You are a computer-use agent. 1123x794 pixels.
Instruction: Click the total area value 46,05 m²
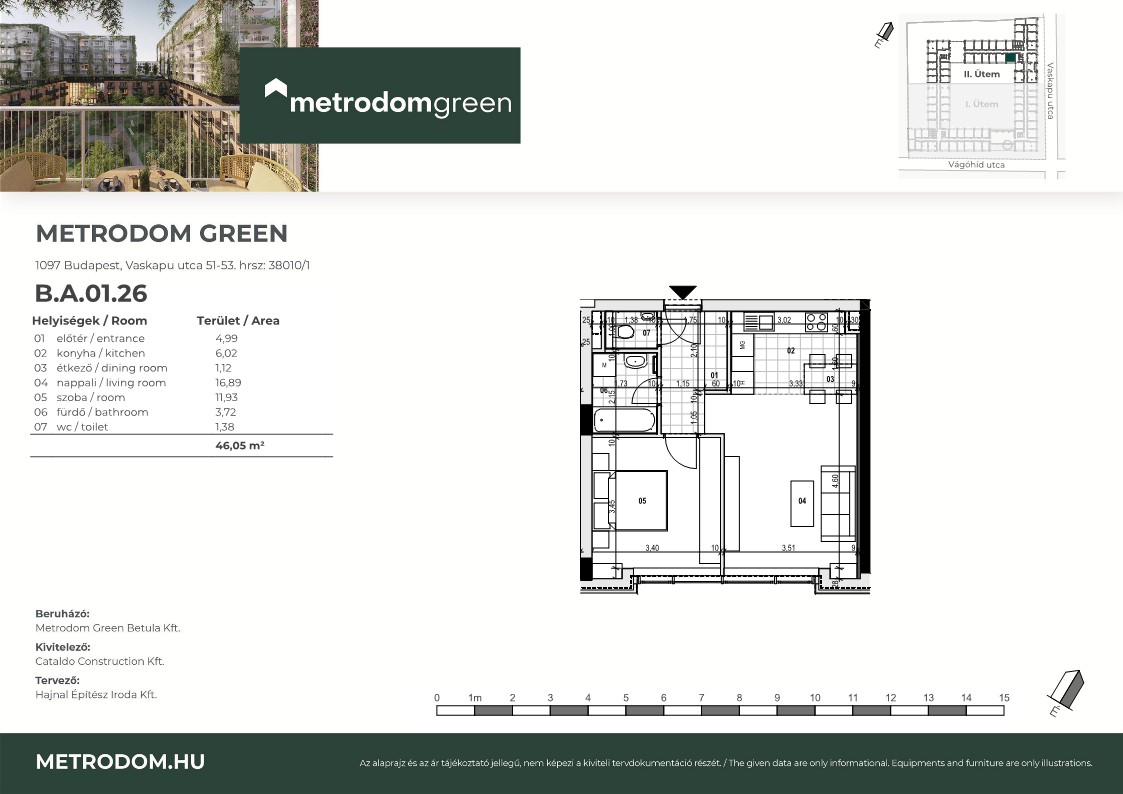pyautogui.click(x=239, y=448)
